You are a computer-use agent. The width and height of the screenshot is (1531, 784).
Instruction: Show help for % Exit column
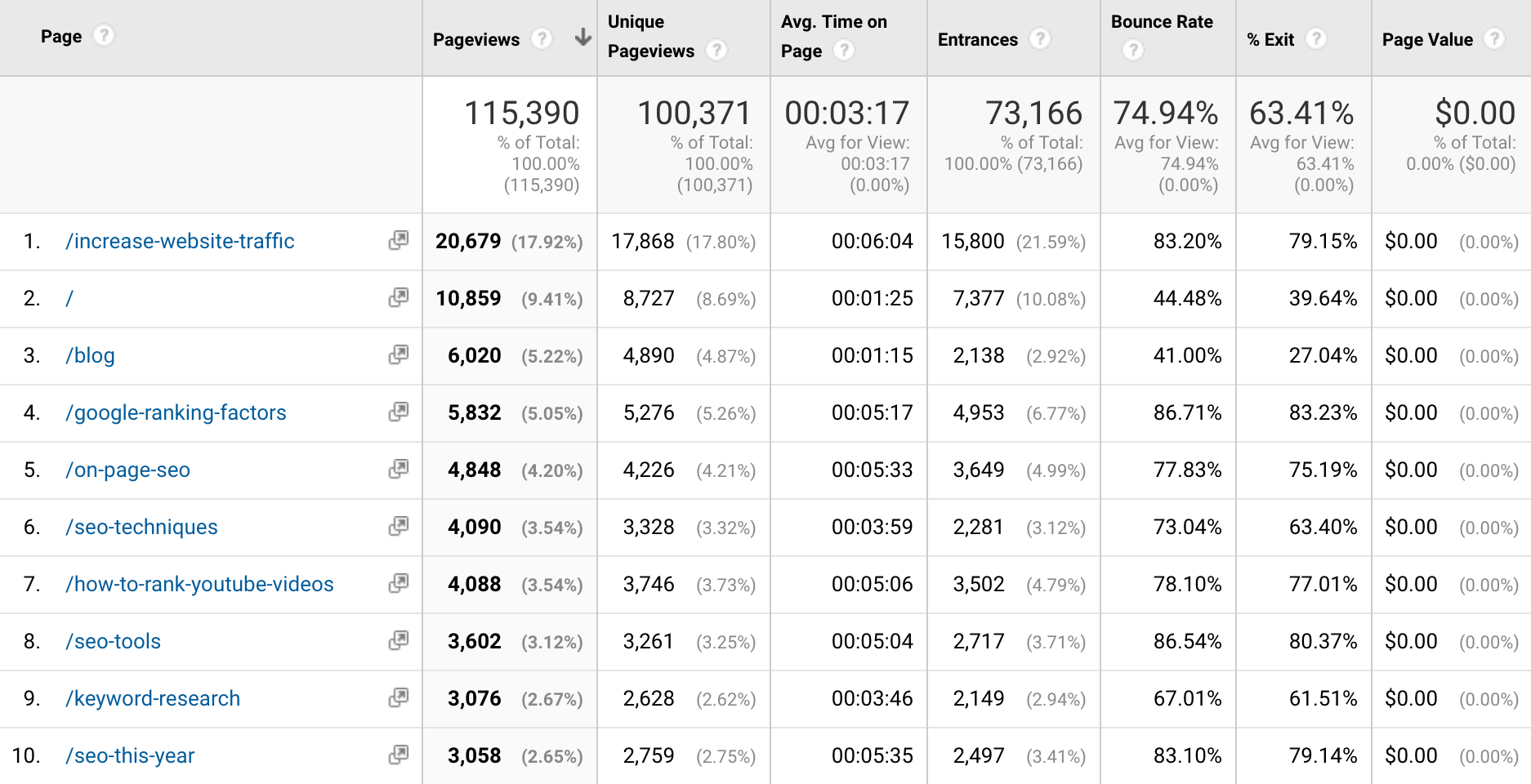tap(1315, 38)
